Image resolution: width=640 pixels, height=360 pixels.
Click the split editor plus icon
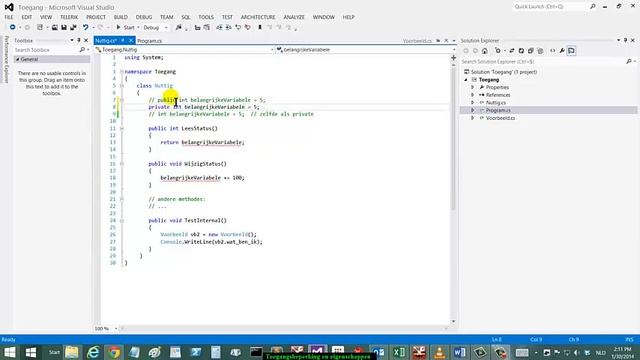click(453, 58)
